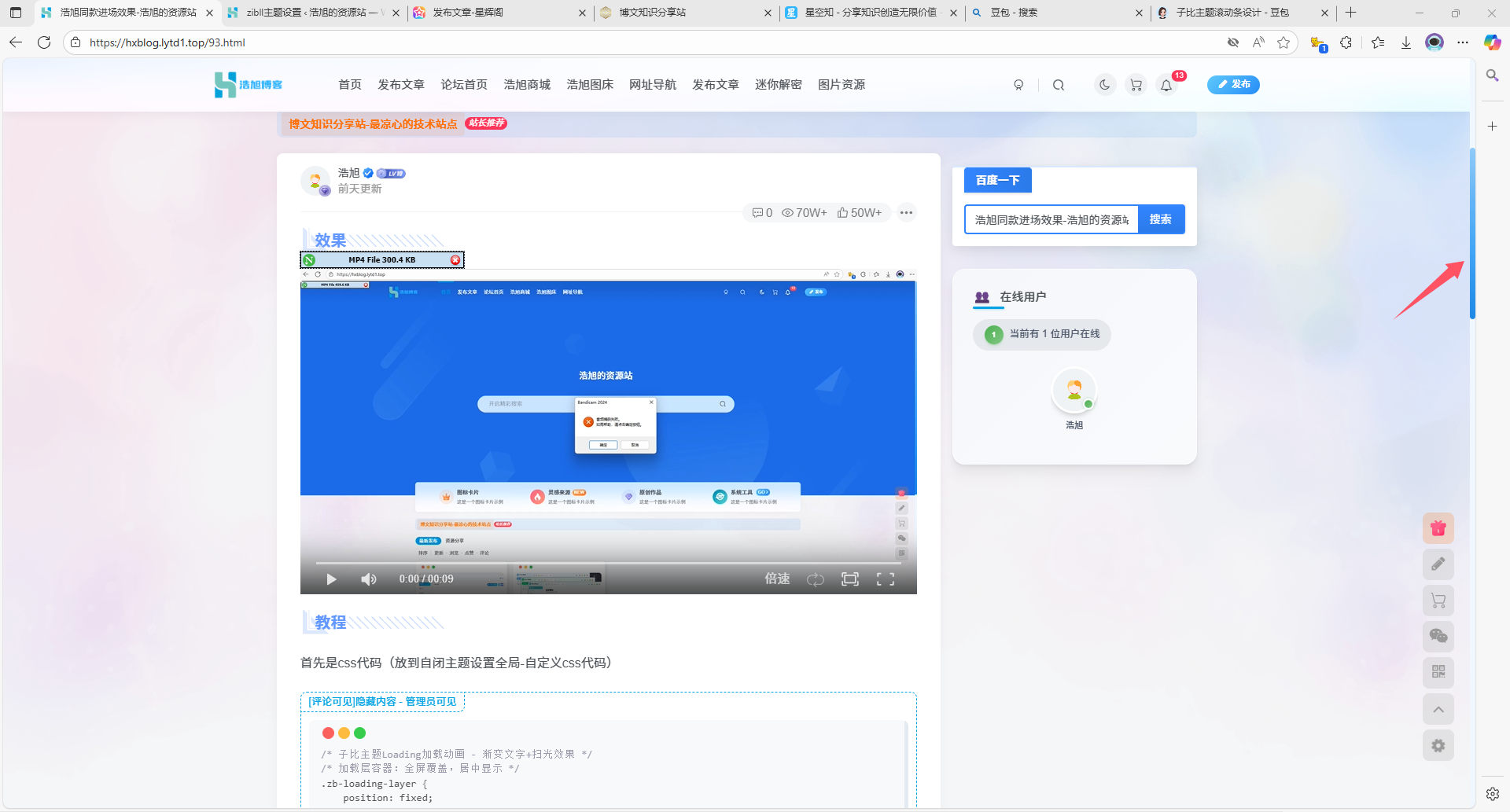Click the Baidu search input field
1510x812 pixels.
1050,219
